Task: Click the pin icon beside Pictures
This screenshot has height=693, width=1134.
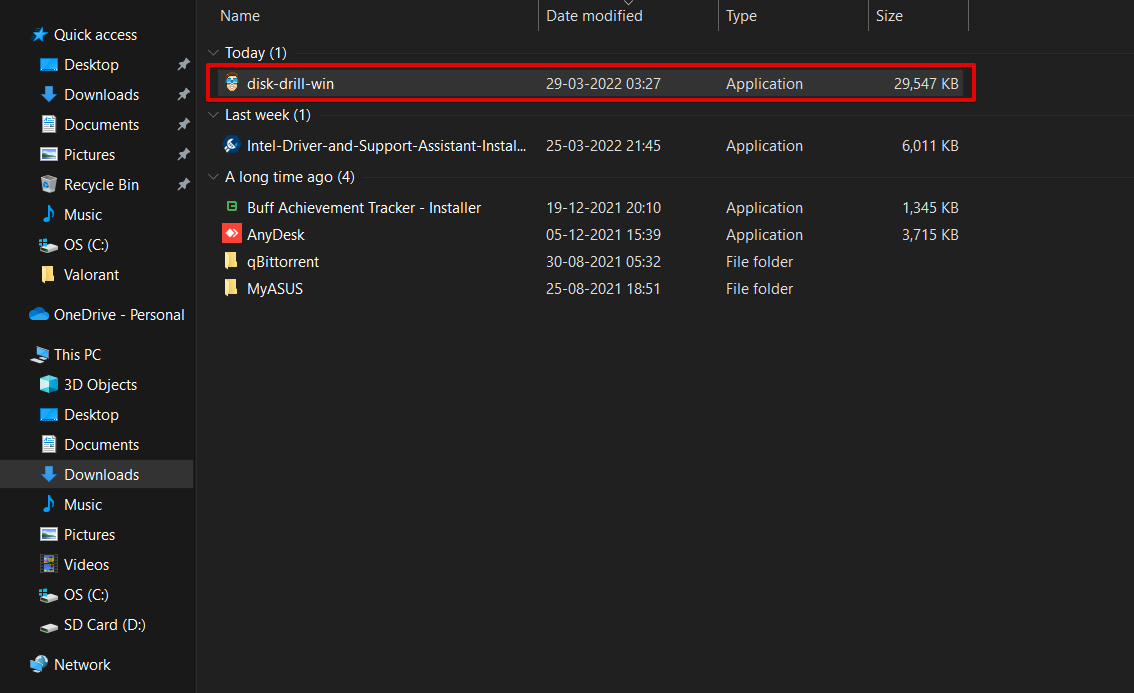Action: pyautogui.click(x=184, y=154)
